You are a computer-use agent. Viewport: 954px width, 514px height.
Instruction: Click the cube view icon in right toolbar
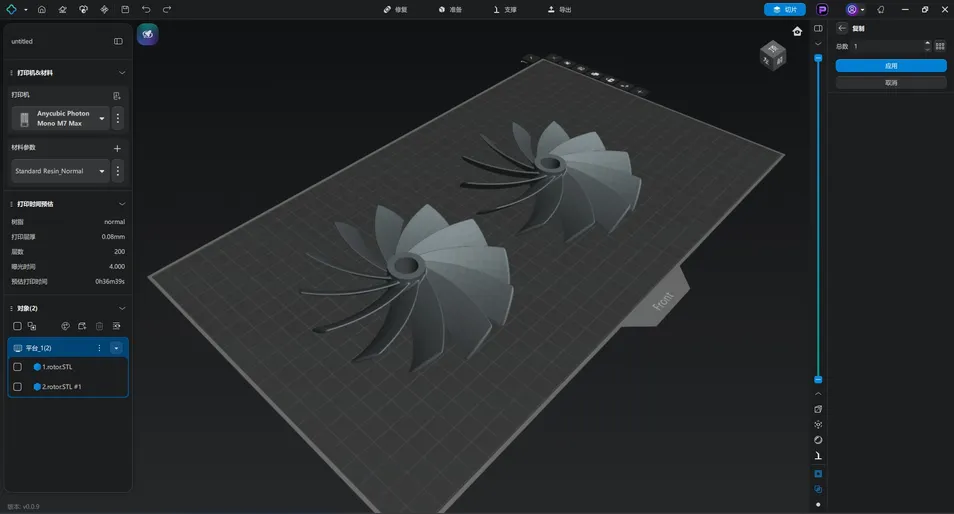pos(818,409)
